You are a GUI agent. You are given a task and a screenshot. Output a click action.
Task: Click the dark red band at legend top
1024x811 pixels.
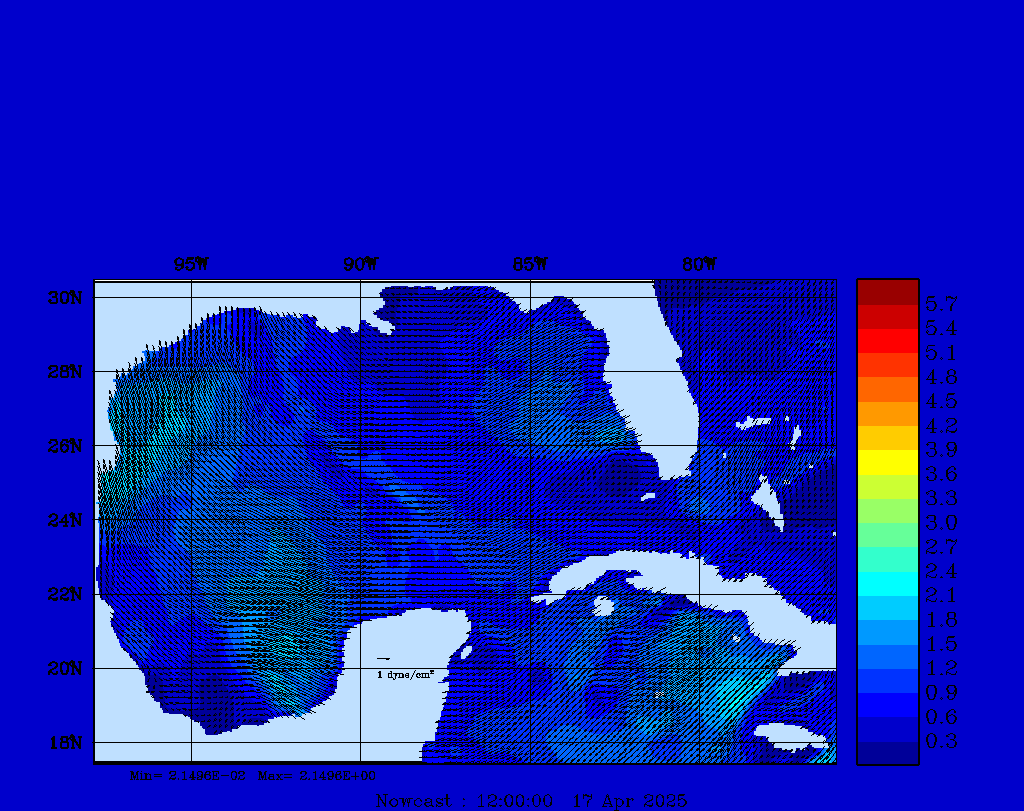(x=887, y=291)
